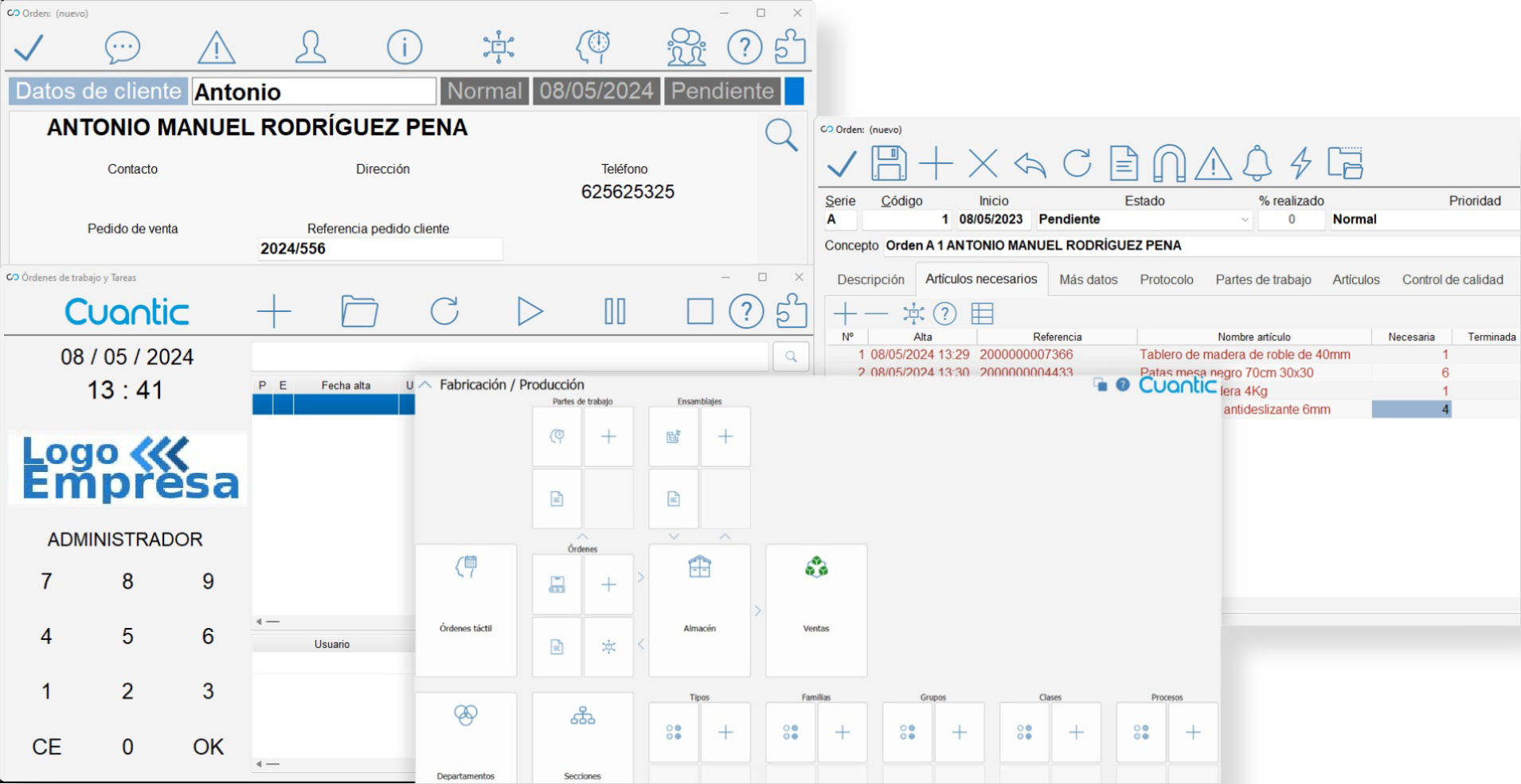The width and height of the screenshot is (1521, 784).
Task: Click the Datos de cliente button
Action: tap(99, 92)
